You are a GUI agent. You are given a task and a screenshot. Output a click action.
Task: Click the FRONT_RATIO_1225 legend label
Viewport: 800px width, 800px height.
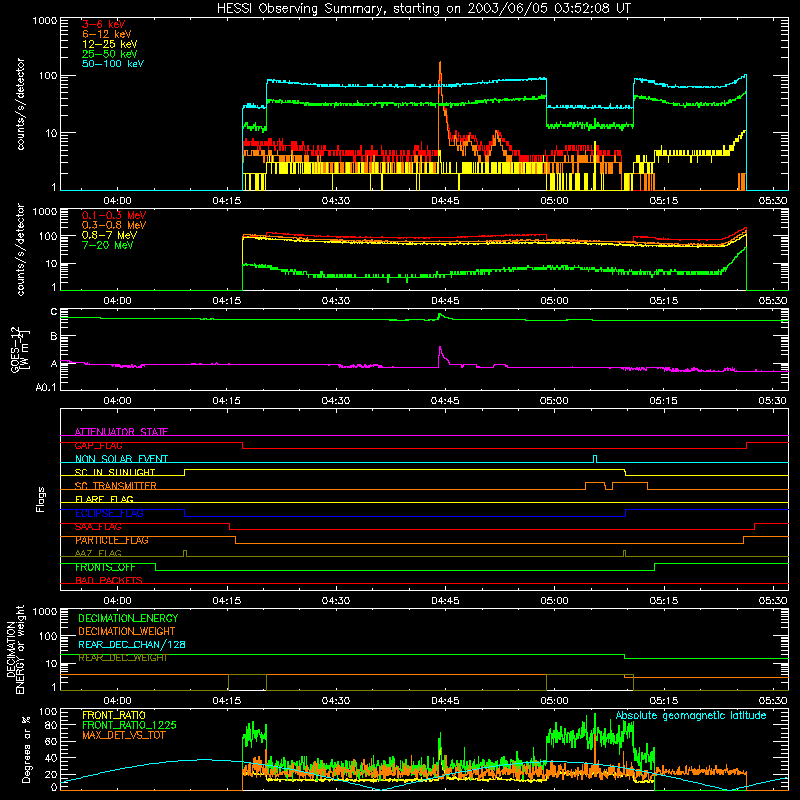(x=130, y=725)
